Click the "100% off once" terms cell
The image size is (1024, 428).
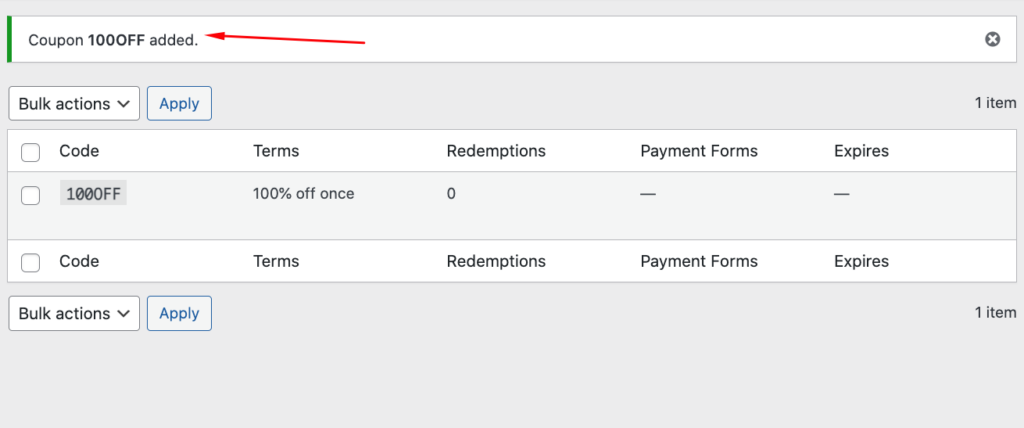(304, 194)
